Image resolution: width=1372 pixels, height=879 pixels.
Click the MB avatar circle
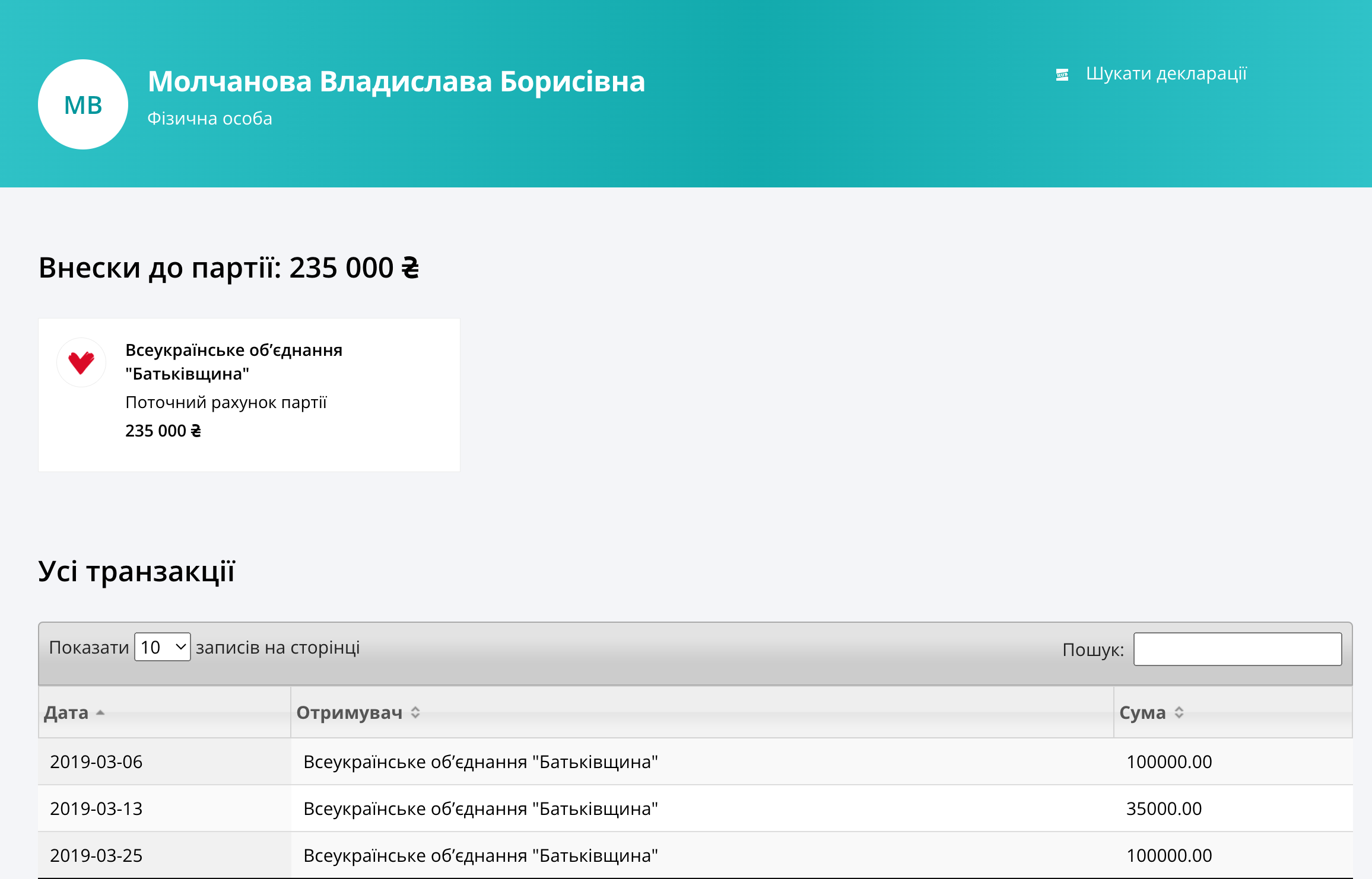pyautogui.click(x=83, y=104)
